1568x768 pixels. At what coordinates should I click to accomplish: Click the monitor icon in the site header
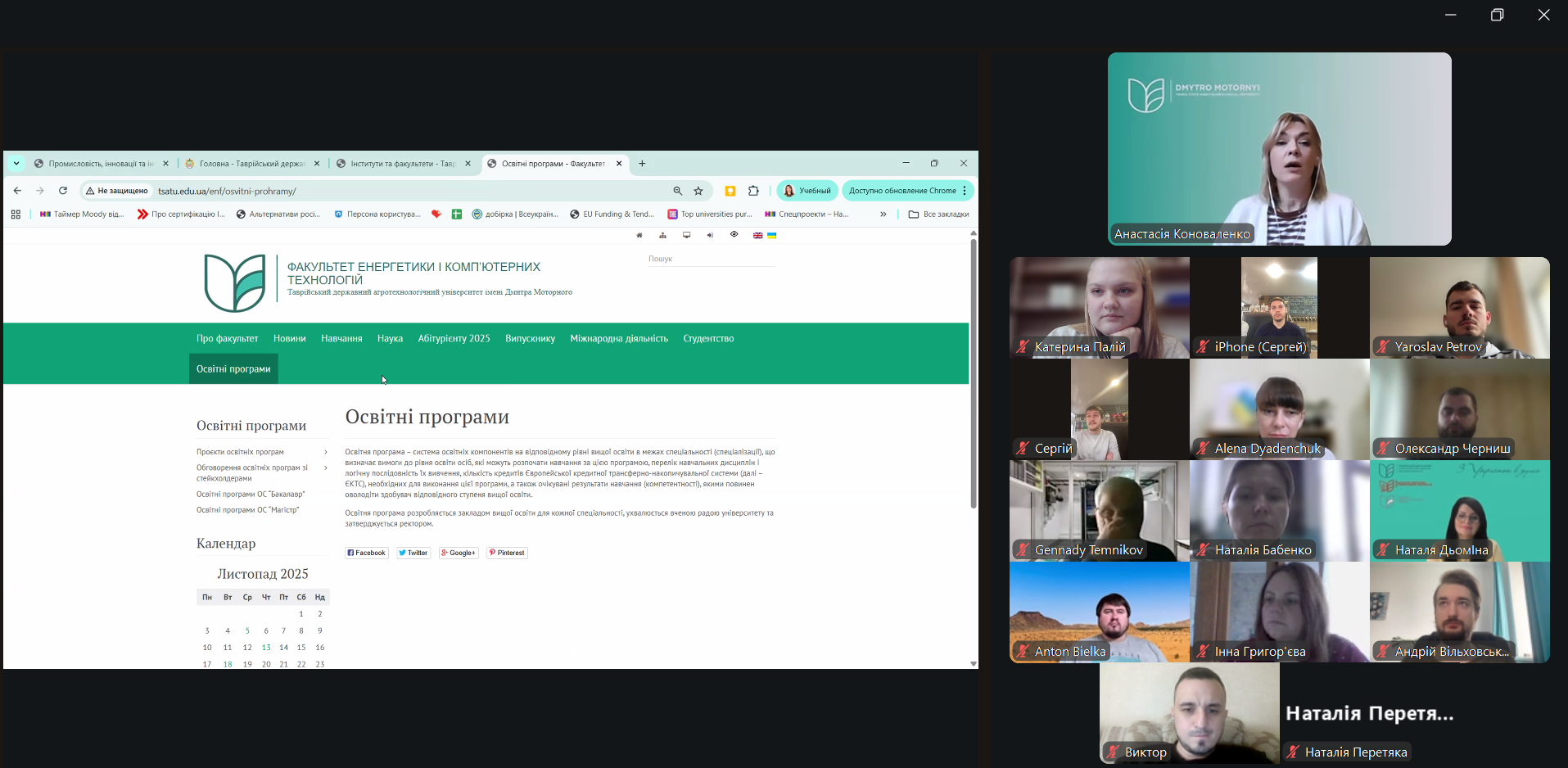tap(687, 236)
